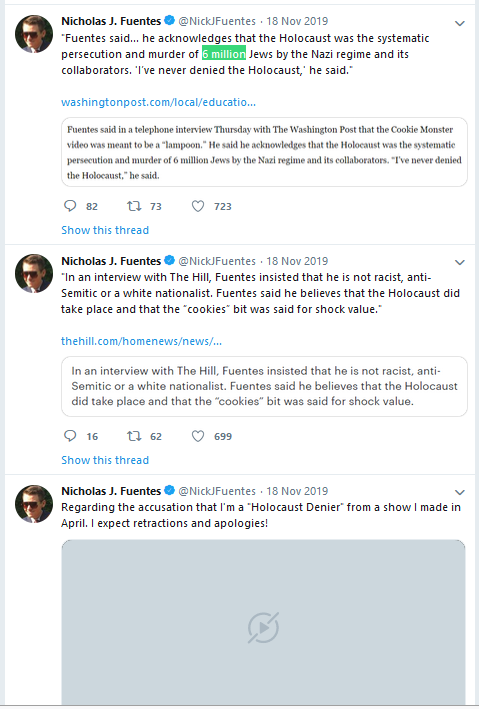Open the washingtonpost.com link
The image size is (479, 709).
tap(158, 102)
